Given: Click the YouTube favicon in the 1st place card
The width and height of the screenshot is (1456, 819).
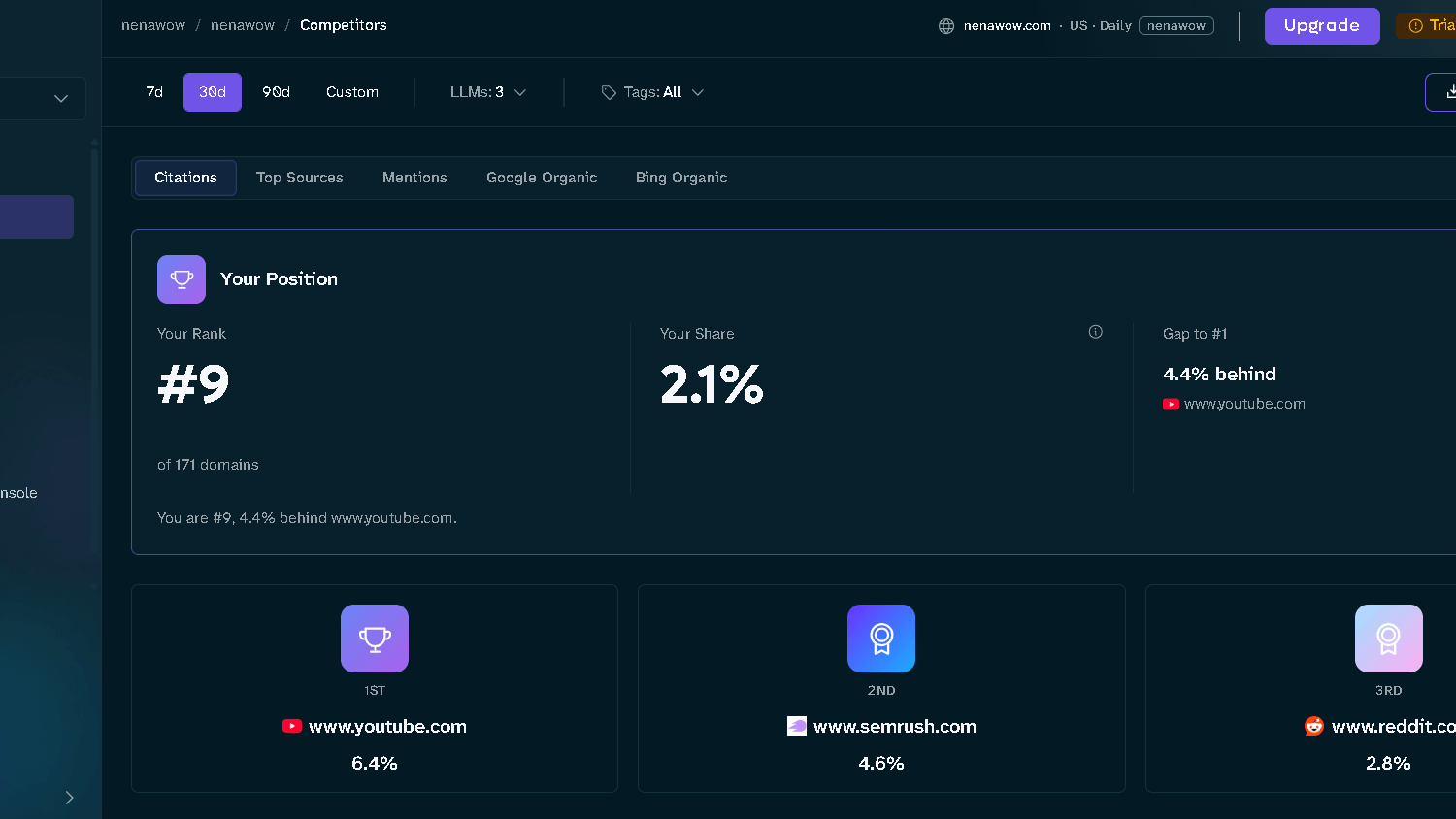Looking at the screenshot, I should [292, 726].
